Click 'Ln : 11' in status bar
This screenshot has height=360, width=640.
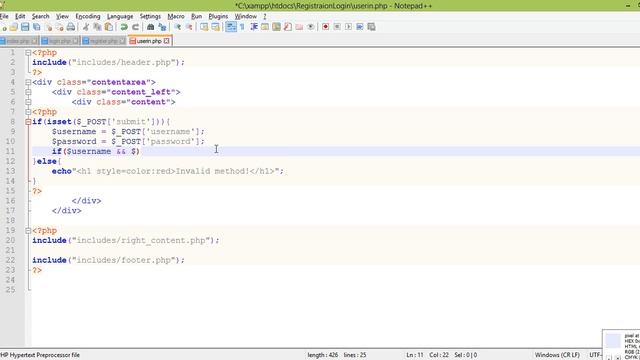point(415,355)
